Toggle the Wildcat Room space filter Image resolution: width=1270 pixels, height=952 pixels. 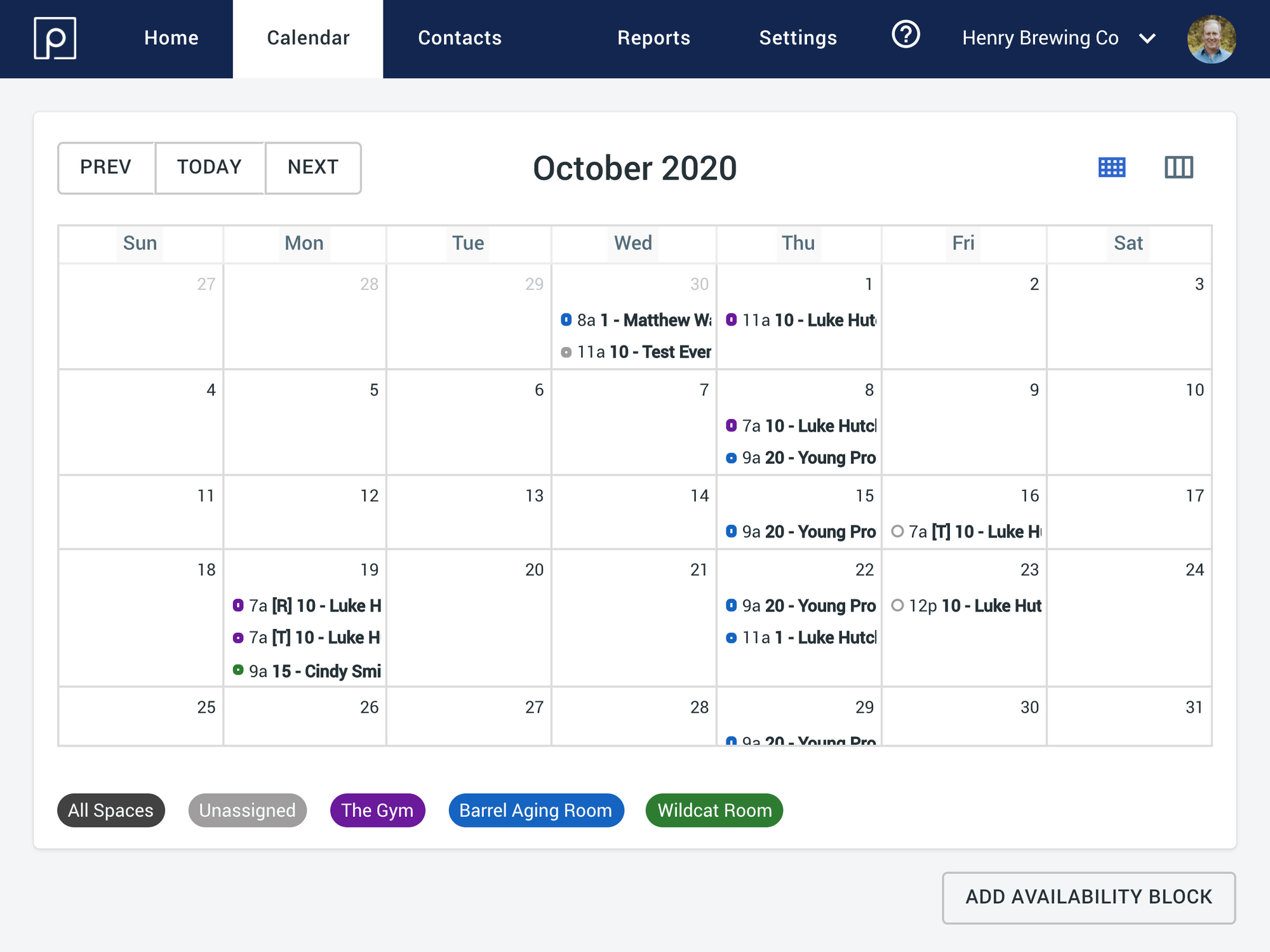(x=714, y=810)
